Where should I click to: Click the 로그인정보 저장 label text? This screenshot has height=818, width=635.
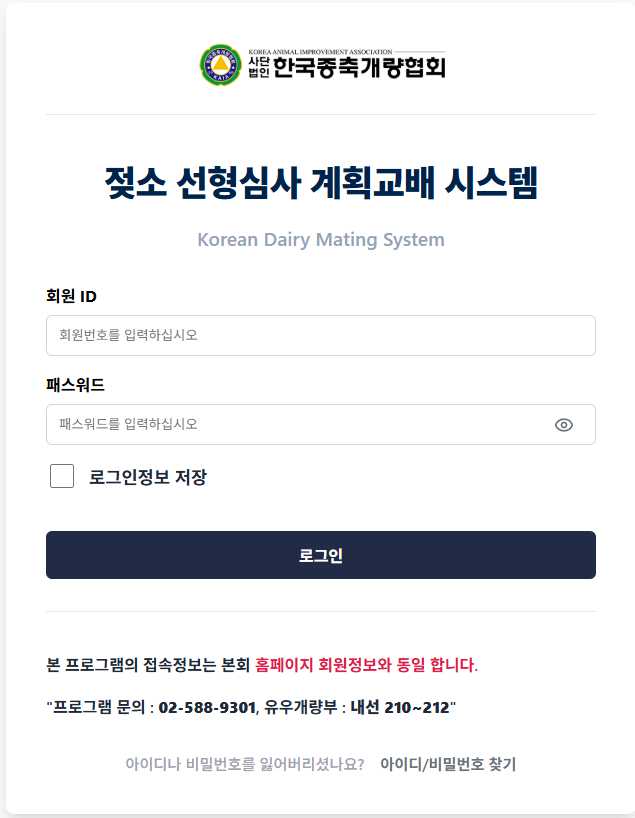click(x=148, y=477)
